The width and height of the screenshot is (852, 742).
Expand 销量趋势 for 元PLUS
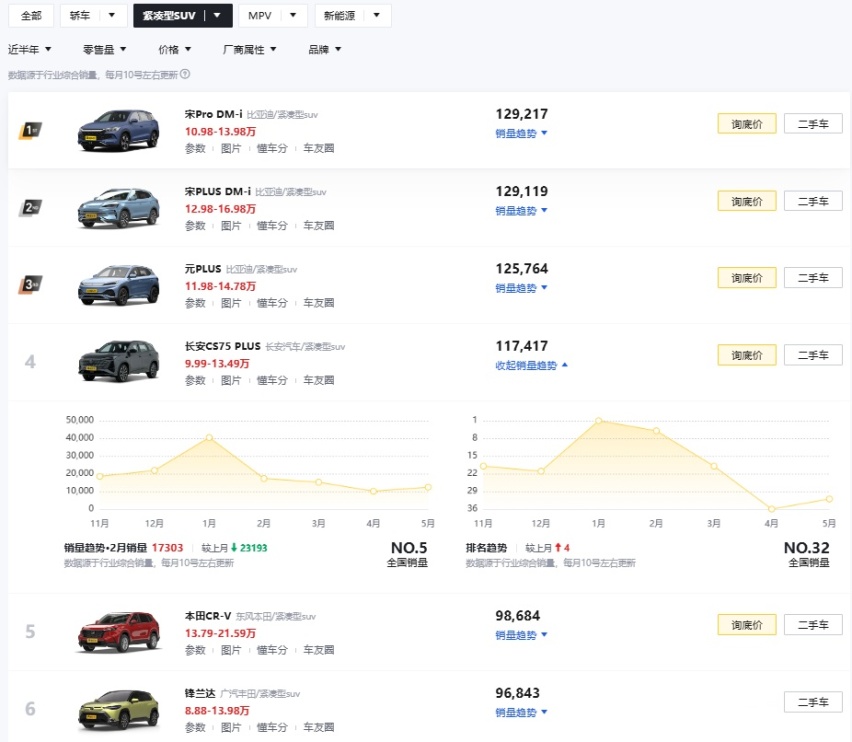[x=521, y=288]
